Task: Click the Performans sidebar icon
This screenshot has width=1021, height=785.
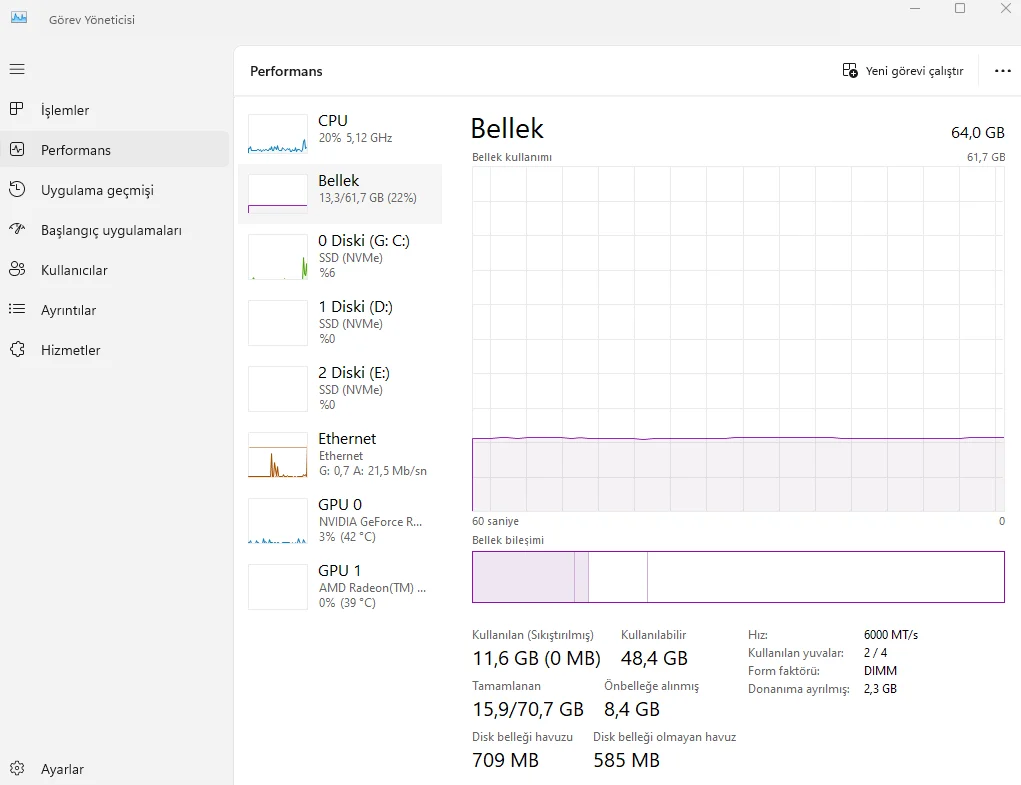Action: pos(17,150)
